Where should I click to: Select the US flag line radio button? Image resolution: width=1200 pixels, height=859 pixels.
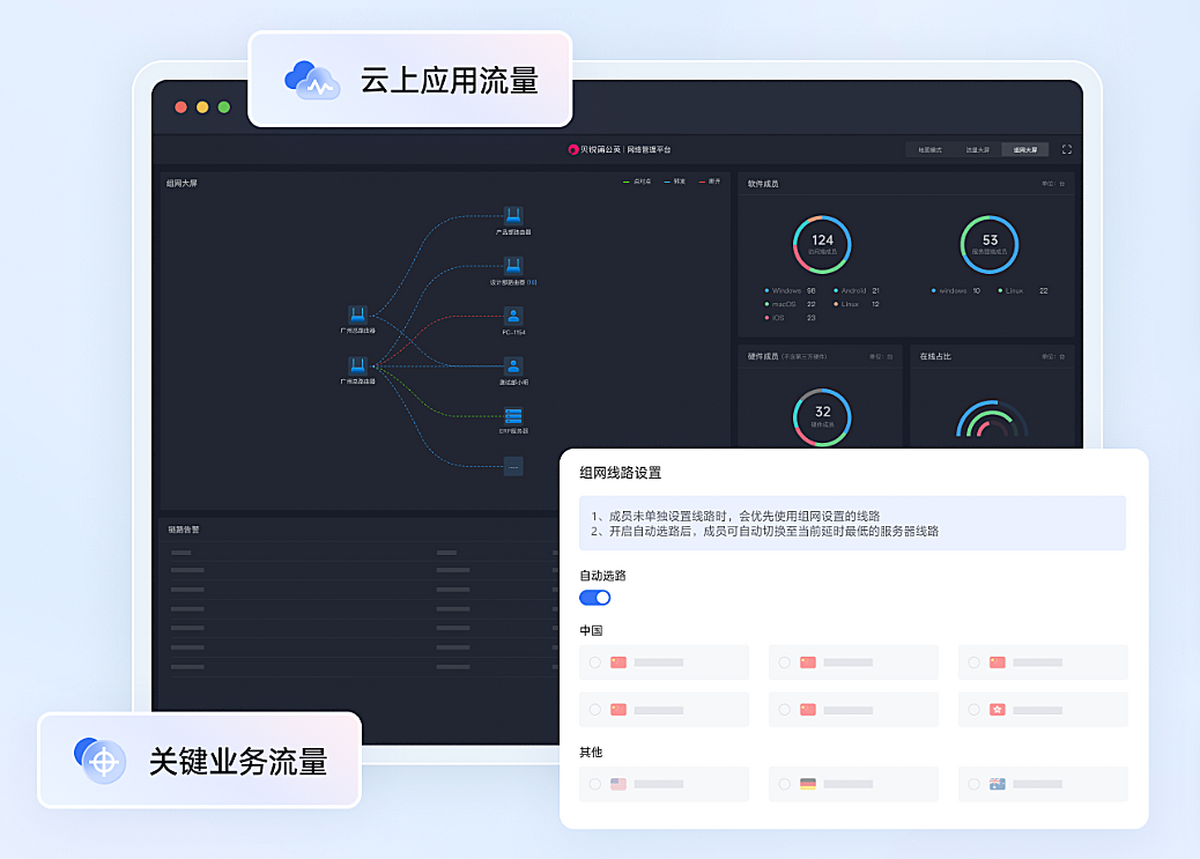(x=595, y=784)
